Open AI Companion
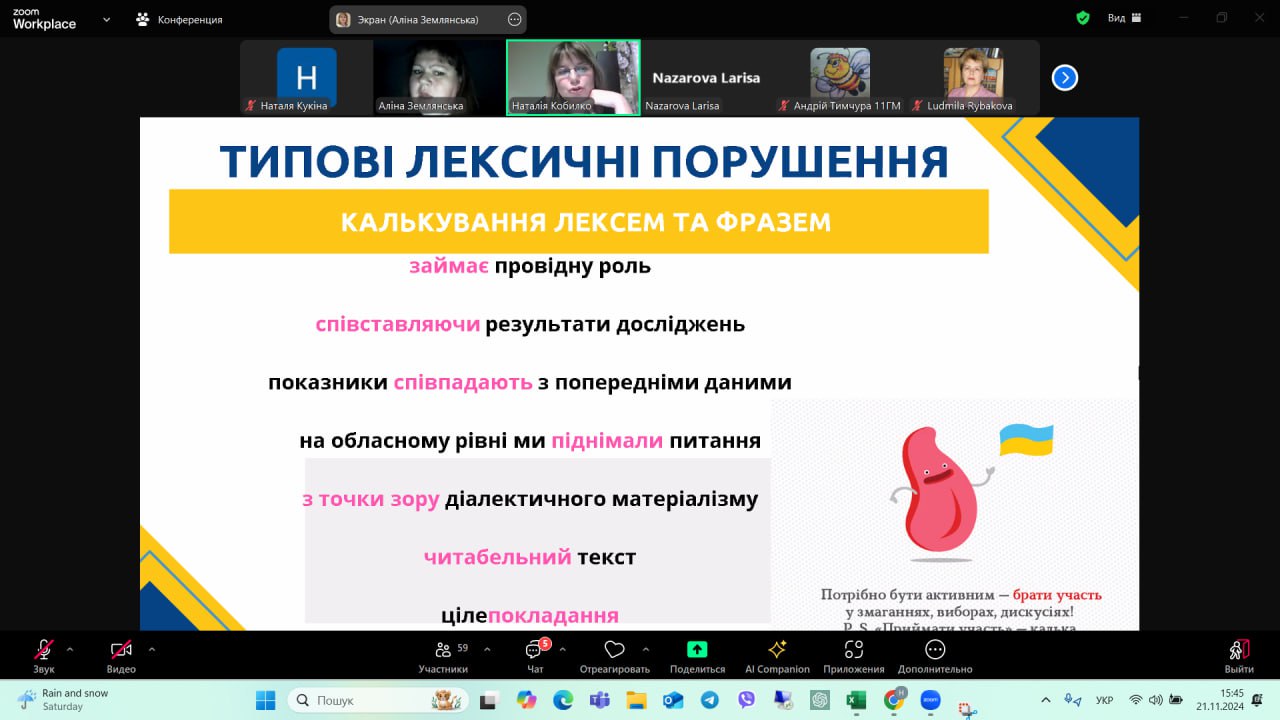Image resolution: width=1280 pixels, height=720 pixels. [777, 656]
